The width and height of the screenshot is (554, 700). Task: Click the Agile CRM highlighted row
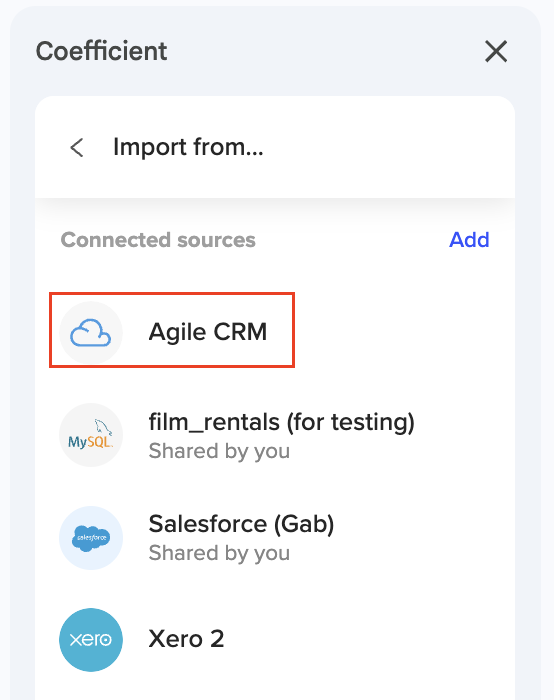pos(172,330)
